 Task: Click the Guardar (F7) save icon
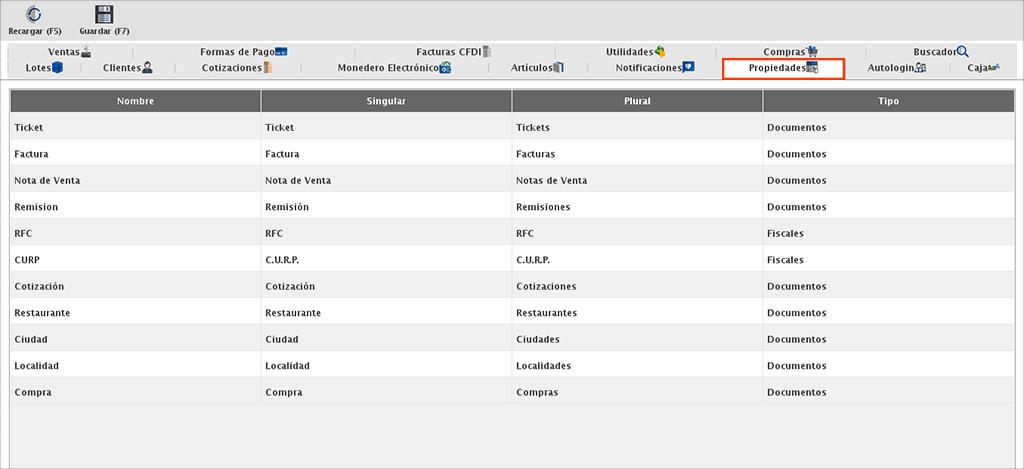[x=104, y=15]
